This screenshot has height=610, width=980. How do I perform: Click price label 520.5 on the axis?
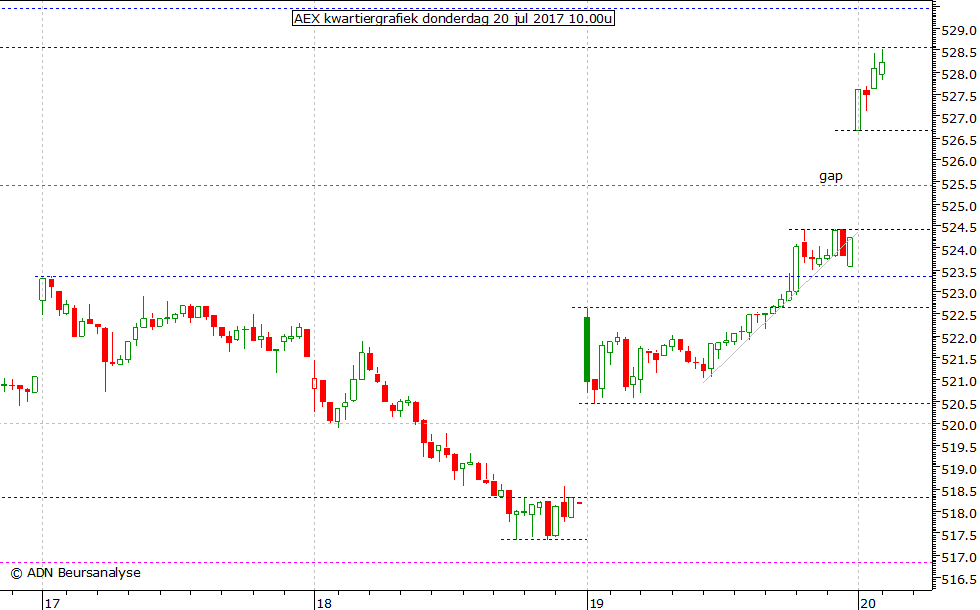coord(959,405)
